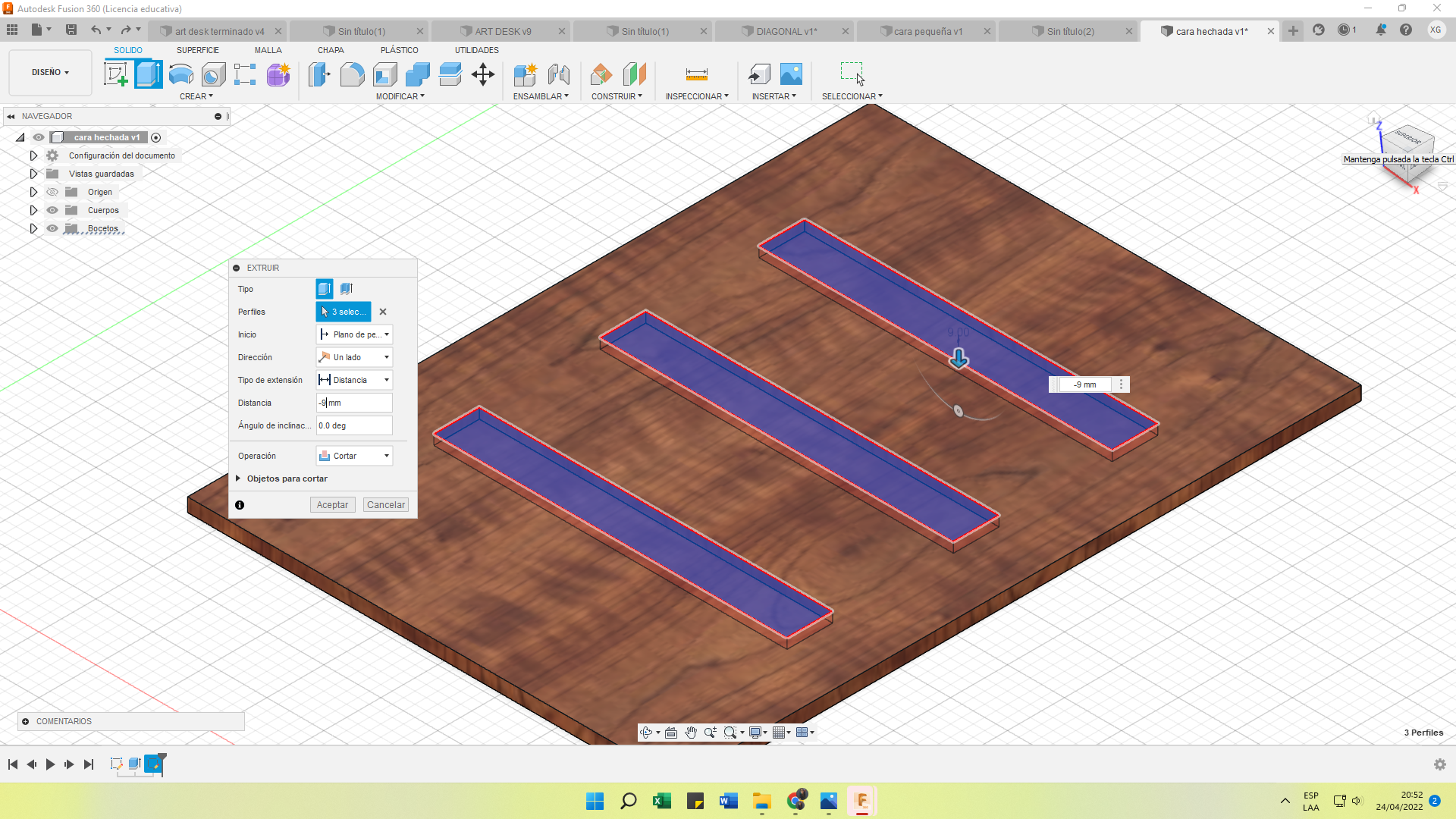The height and width of the screenshot is (819, 1456).
Task: Open the Operación dropdown showing Cortar
Action: [x=354, y=456]
